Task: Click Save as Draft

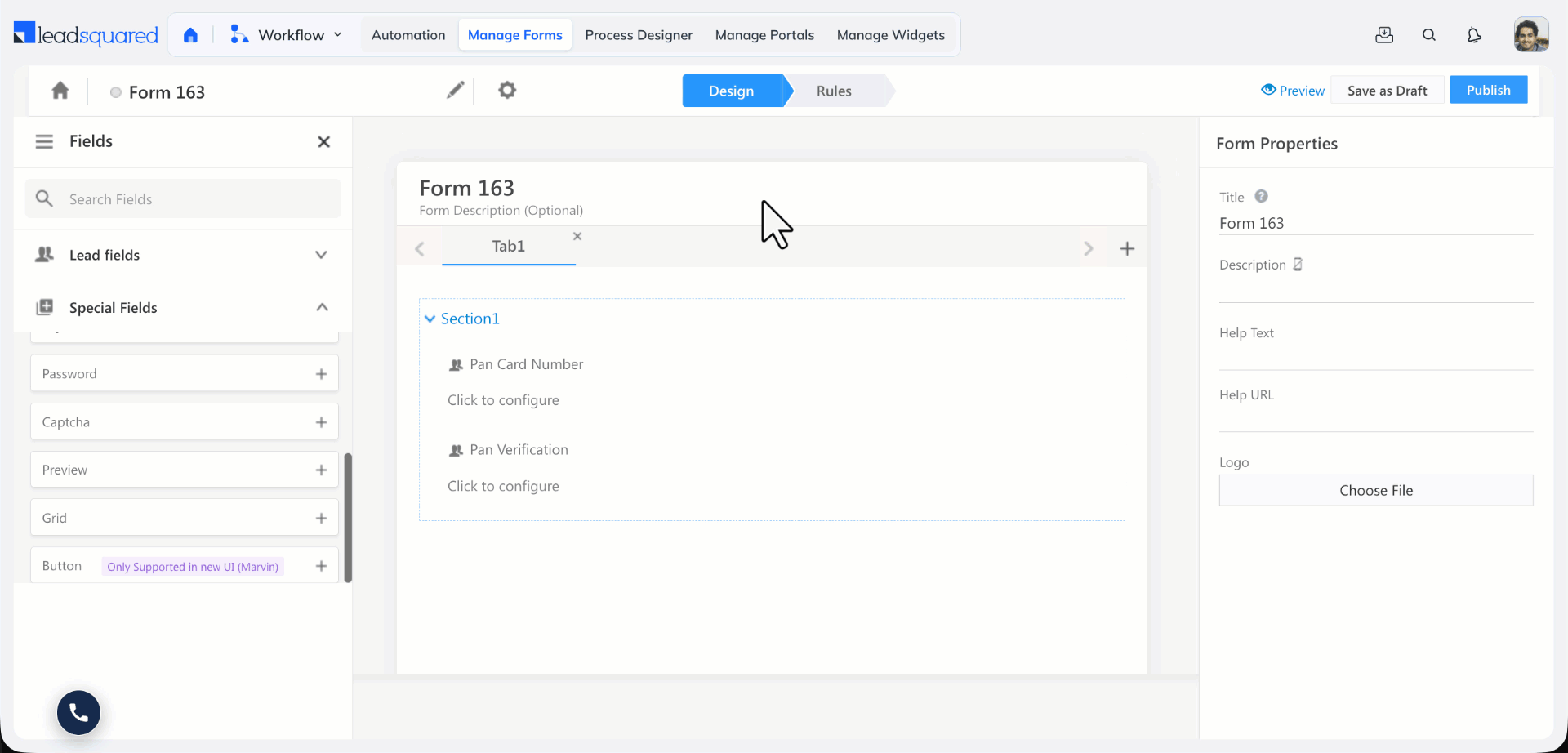Action: pyautogui.click(x=1388, y=90)
